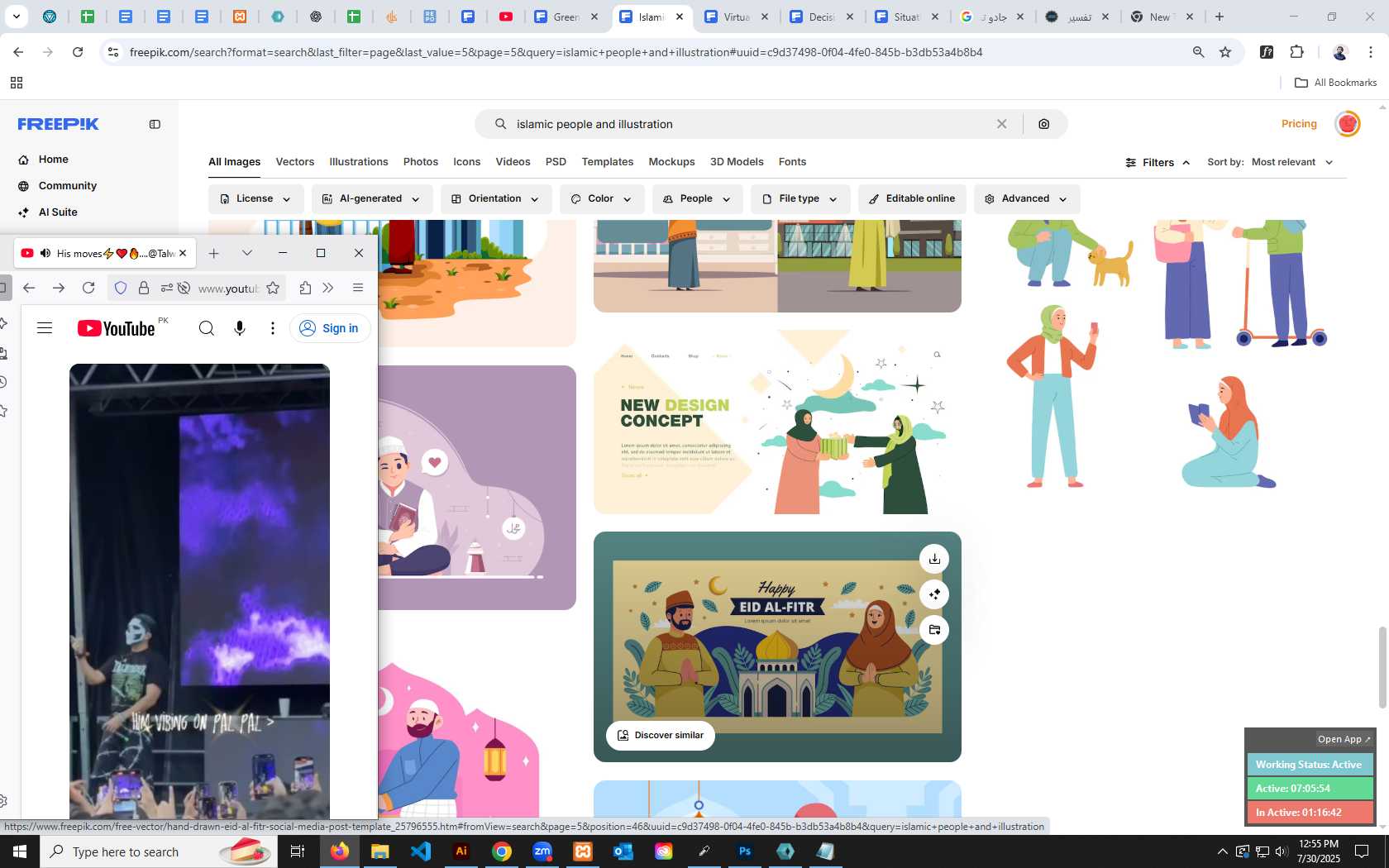The height and width of the screenshot is (868, 1389).
Task: Reload the Freepik page
Action: coord(78,52)
